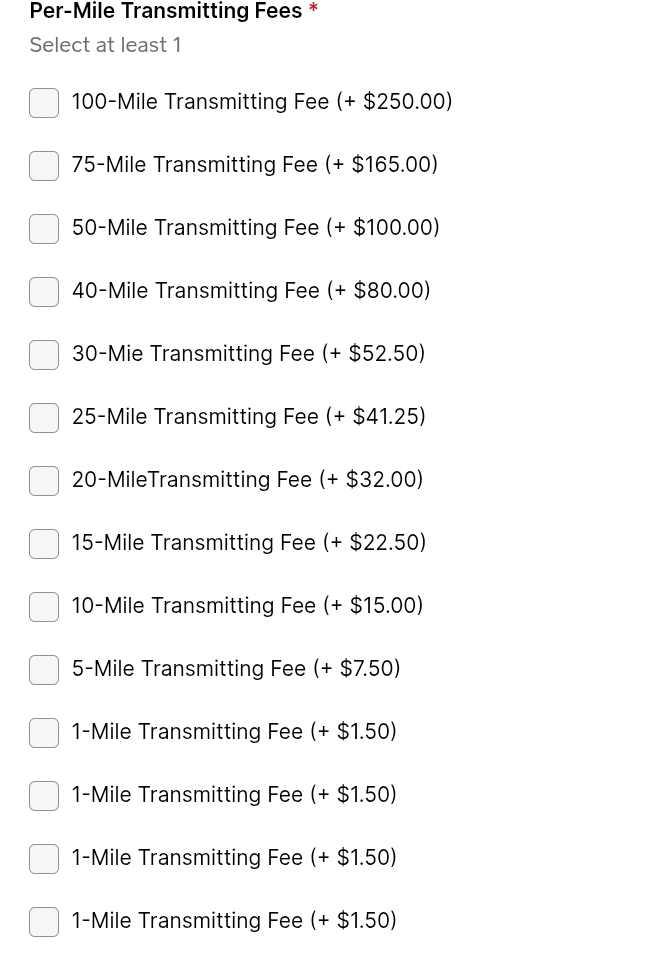Tick the third 1-Mile Transmitting Fee
Screen dimensions: 667x974
coord(44,859)
